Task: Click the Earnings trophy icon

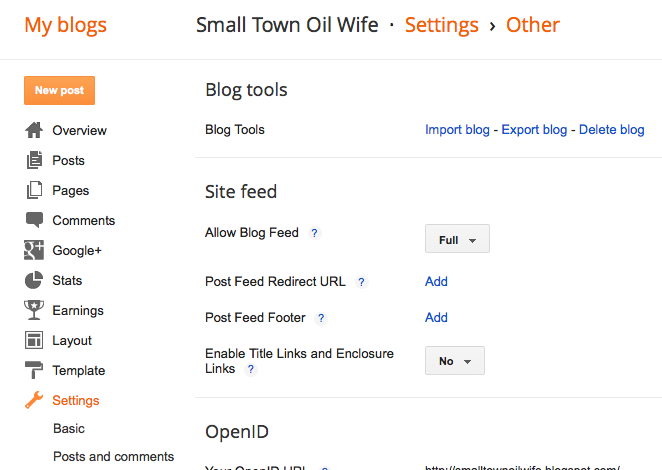Action: (x=34, y=310)
